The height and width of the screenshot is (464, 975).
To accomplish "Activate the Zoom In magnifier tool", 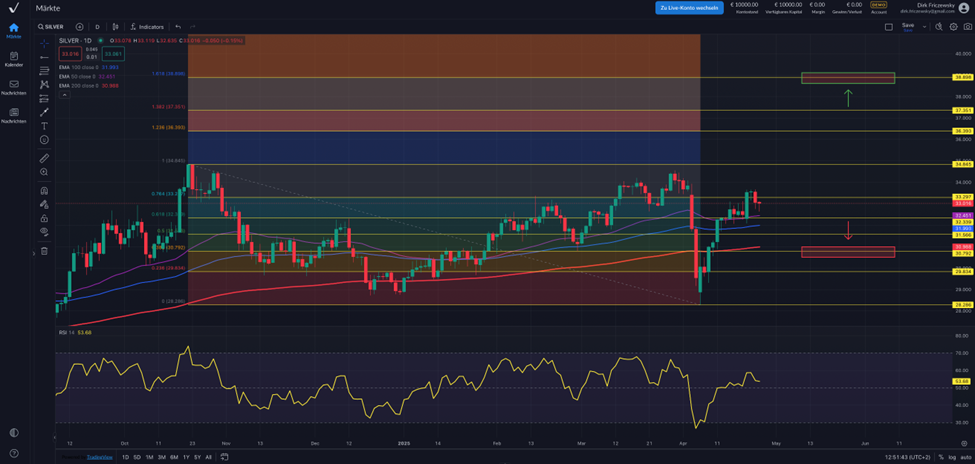I will pyautogui.click(x=44, y=172).
